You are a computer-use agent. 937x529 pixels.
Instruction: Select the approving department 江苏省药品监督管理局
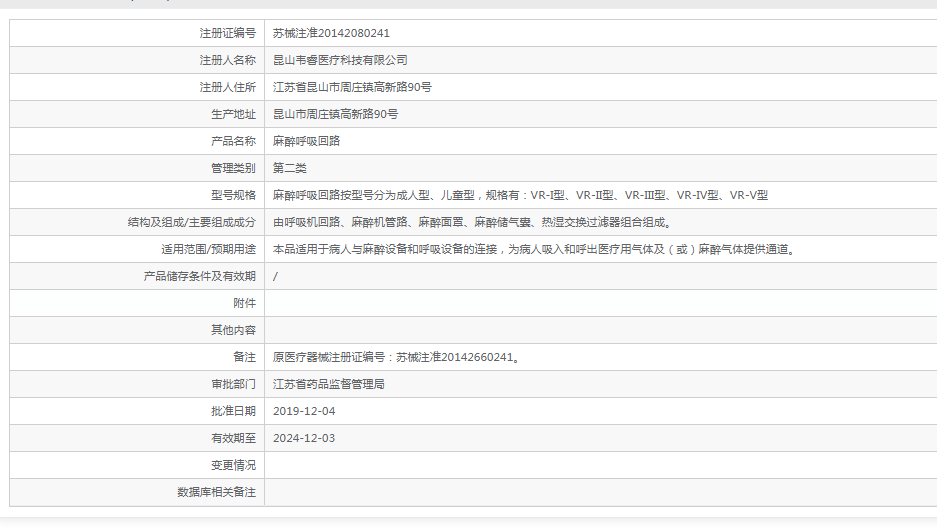pyautogui.click(x=328, y=384)
